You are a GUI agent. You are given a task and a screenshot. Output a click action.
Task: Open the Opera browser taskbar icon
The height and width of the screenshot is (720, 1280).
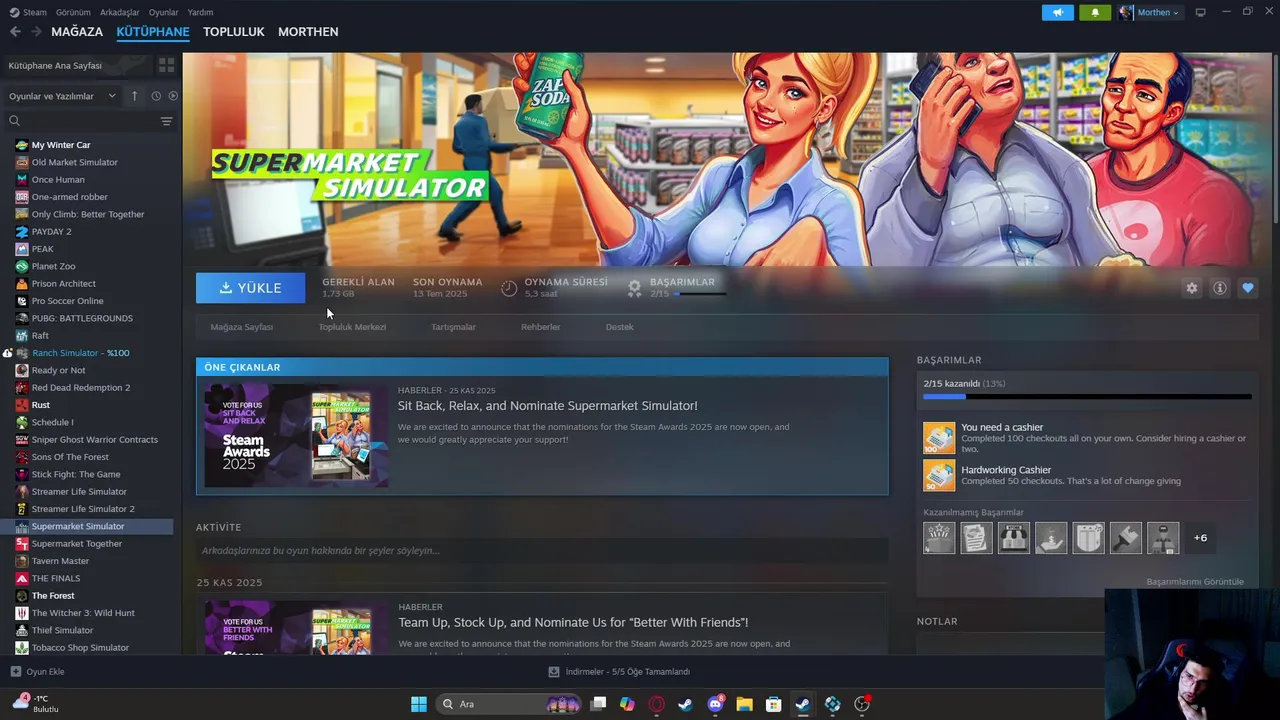pos(657,704)
